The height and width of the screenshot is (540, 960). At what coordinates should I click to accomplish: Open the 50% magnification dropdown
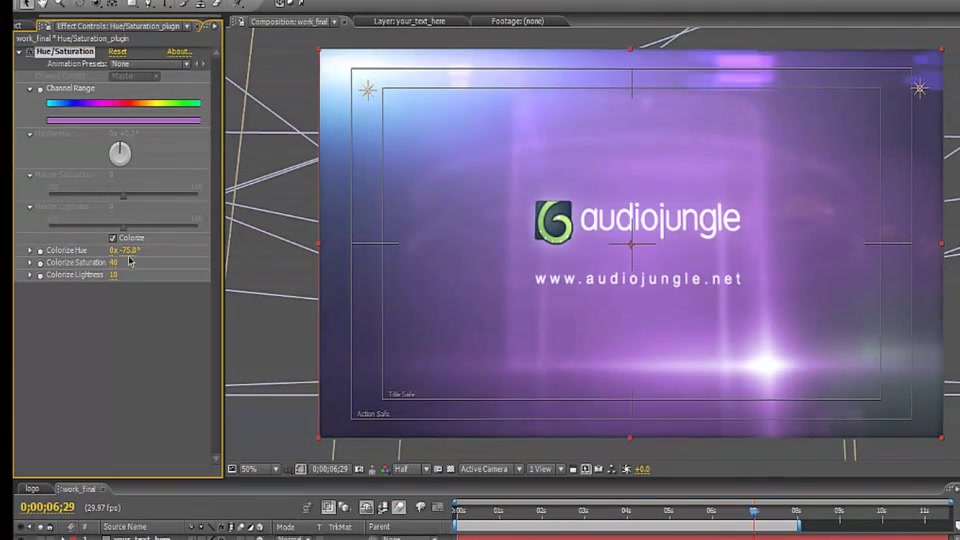point(260,469)
